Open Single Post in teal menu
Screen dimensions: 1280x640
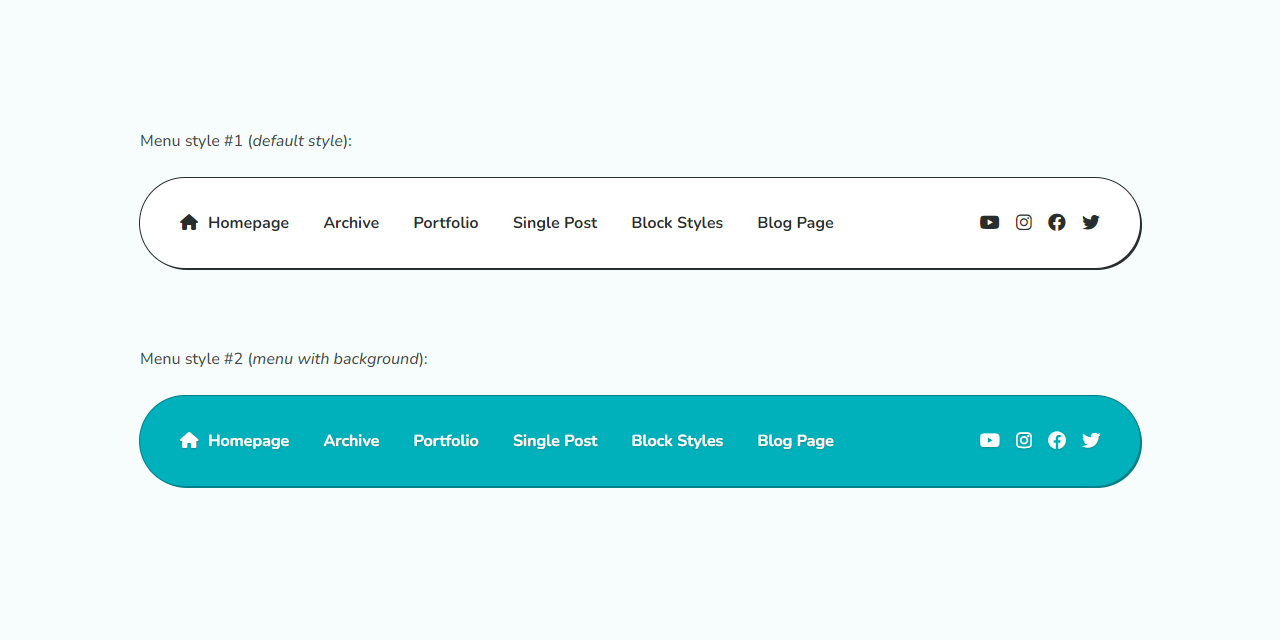point(555,441)
